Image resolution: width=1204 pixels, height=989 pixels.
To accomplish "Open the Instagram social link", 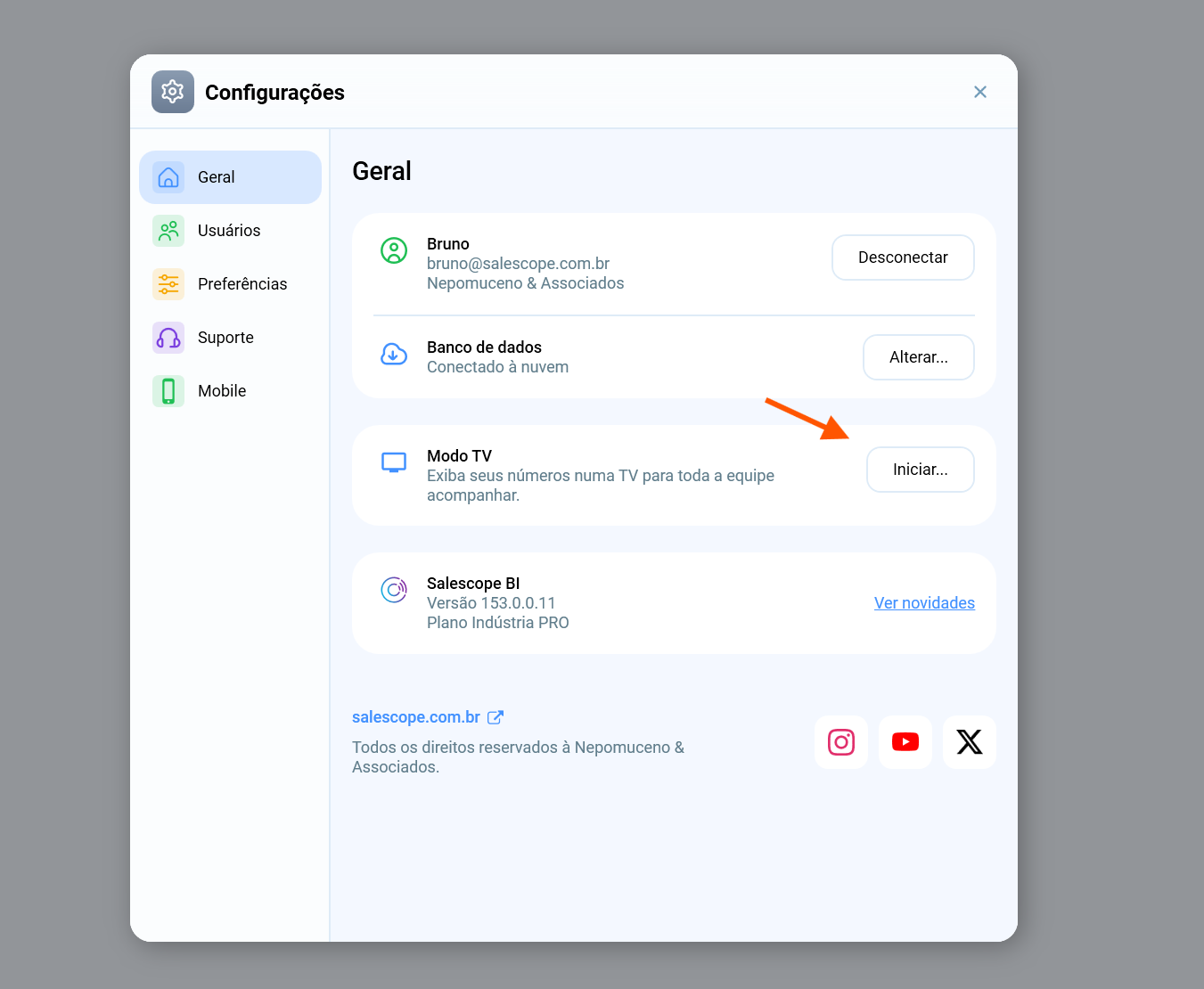I will [841, 742].
